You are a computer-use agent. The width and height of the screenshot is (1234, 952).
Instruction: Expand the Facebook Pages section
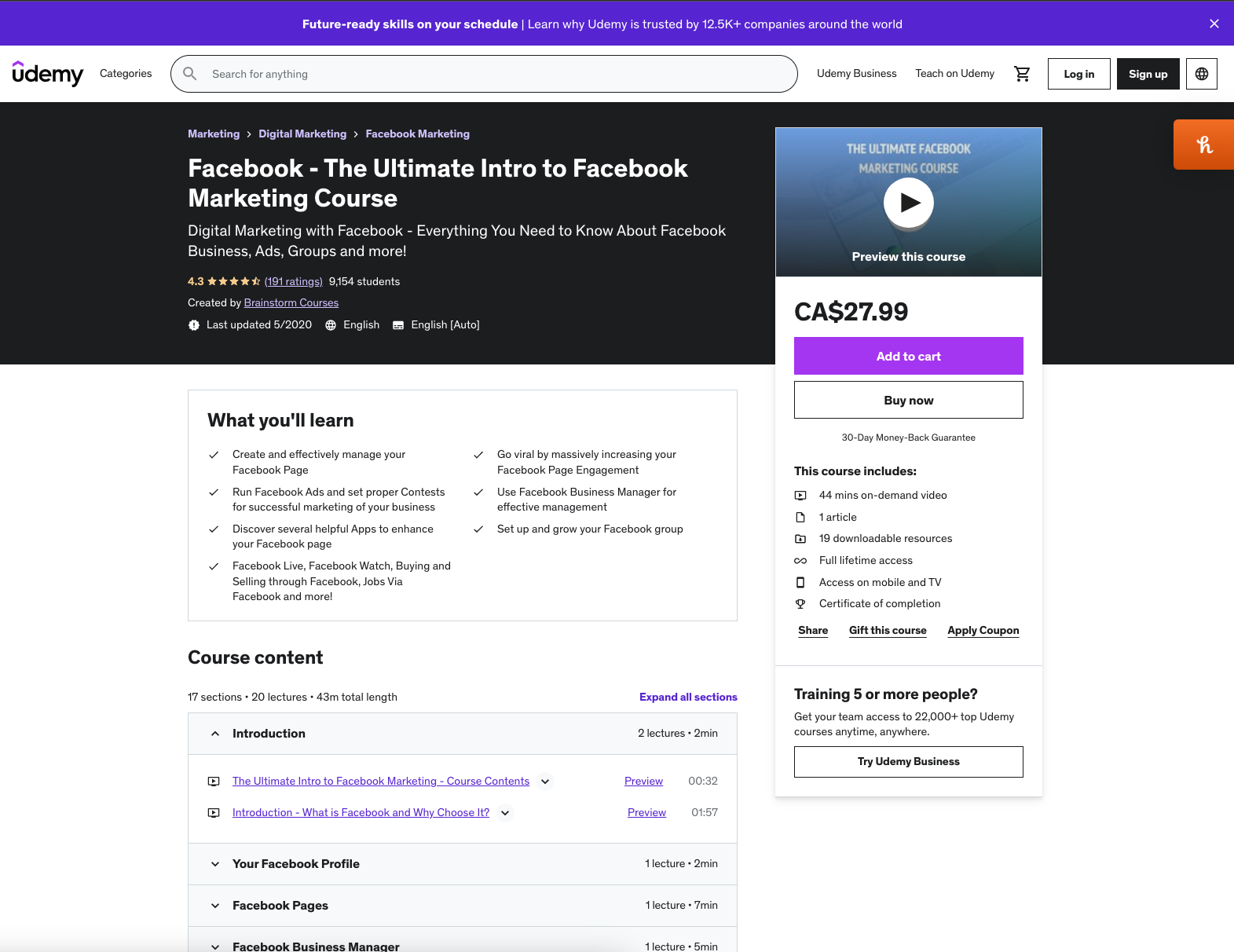pos(463,906)
